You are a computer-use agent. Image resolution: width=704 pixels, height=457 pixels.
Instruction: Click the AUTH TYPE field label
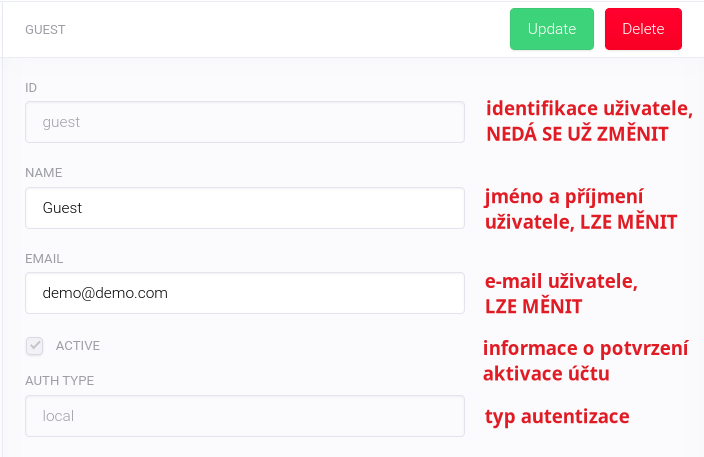click(x=58, y=380)
